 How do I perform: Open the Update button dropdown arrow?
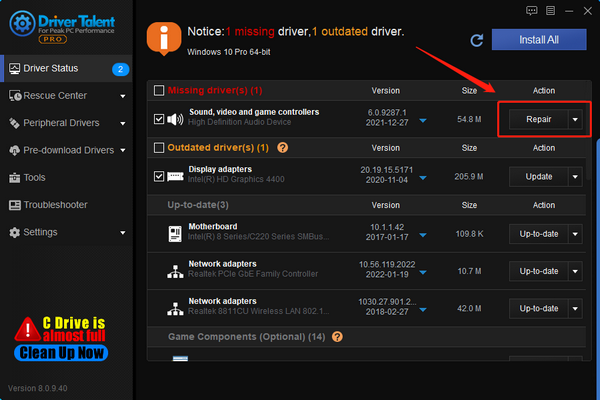(575, 177)
